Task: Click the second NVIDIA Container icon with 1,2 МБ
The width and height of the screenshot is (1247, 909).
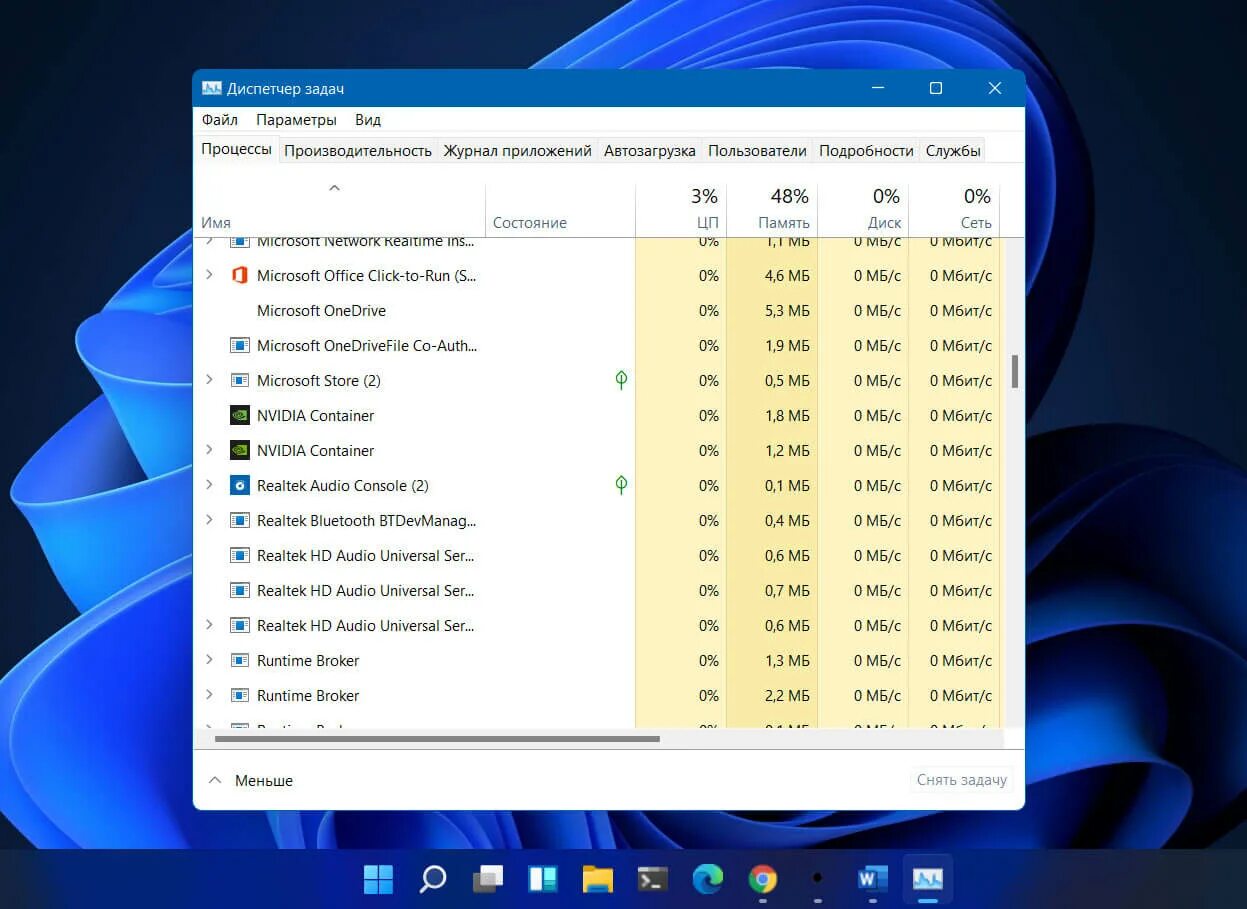Action: 239,450
